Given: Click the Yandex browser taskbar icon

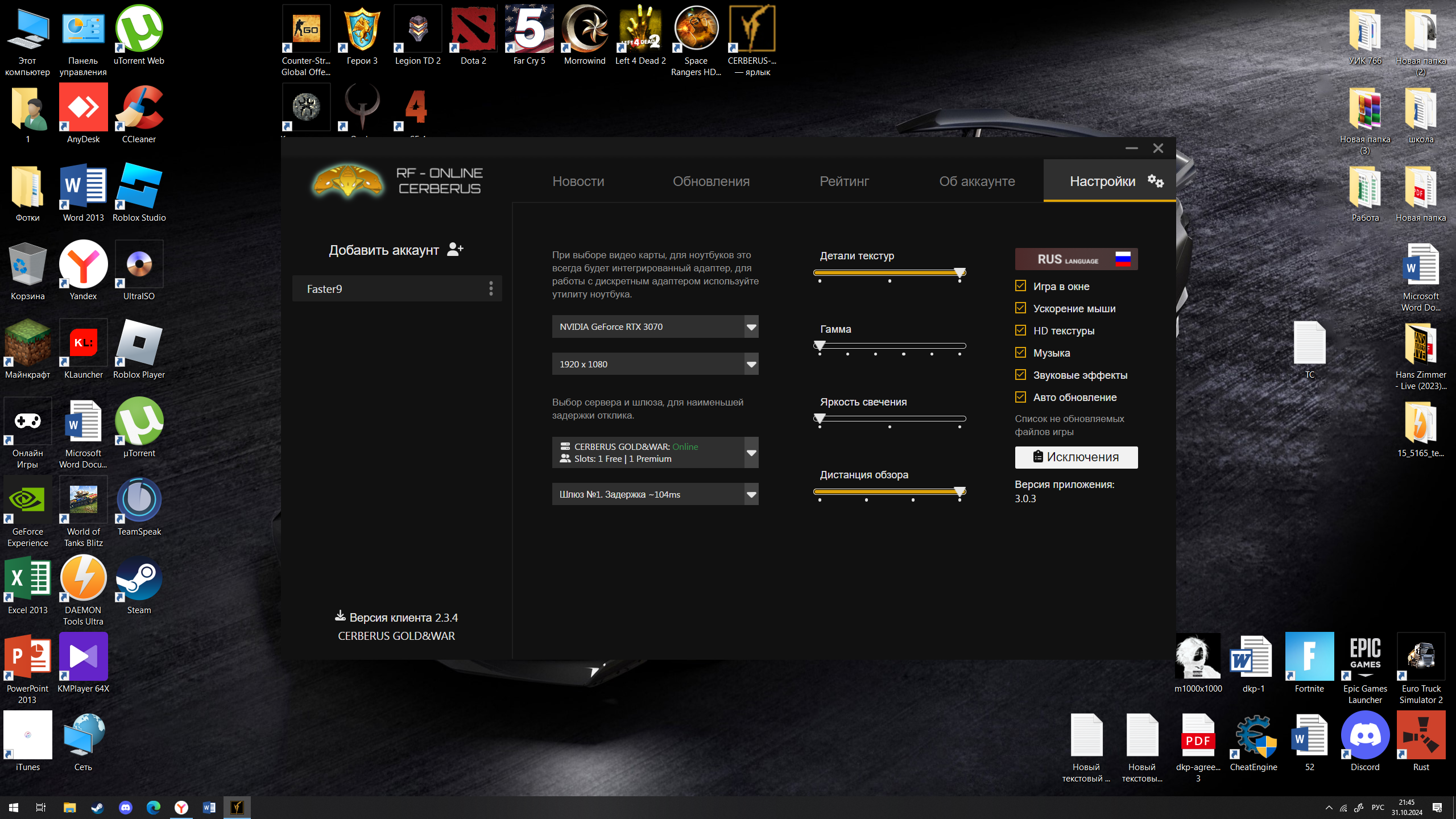Looking at the screenshot, I should click(181, 807).
